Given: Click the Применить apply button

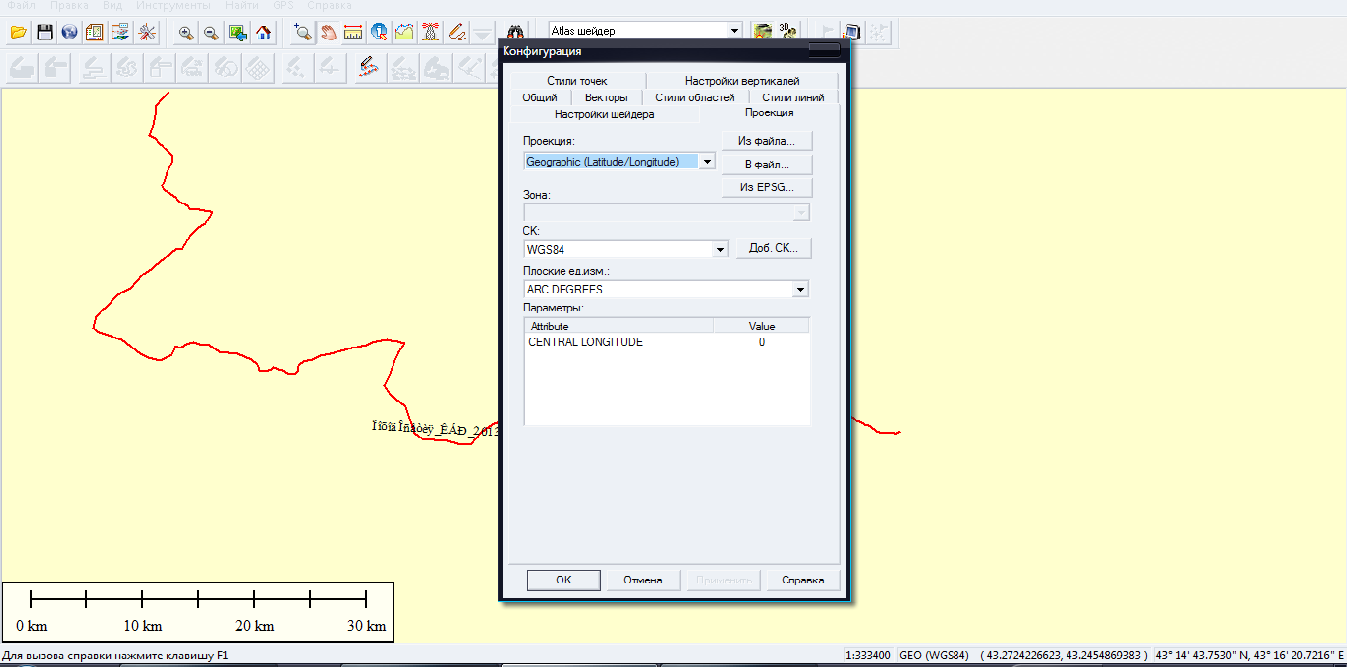Looking at the screenshot, I should pyautogui.click(x=723, y=580).
